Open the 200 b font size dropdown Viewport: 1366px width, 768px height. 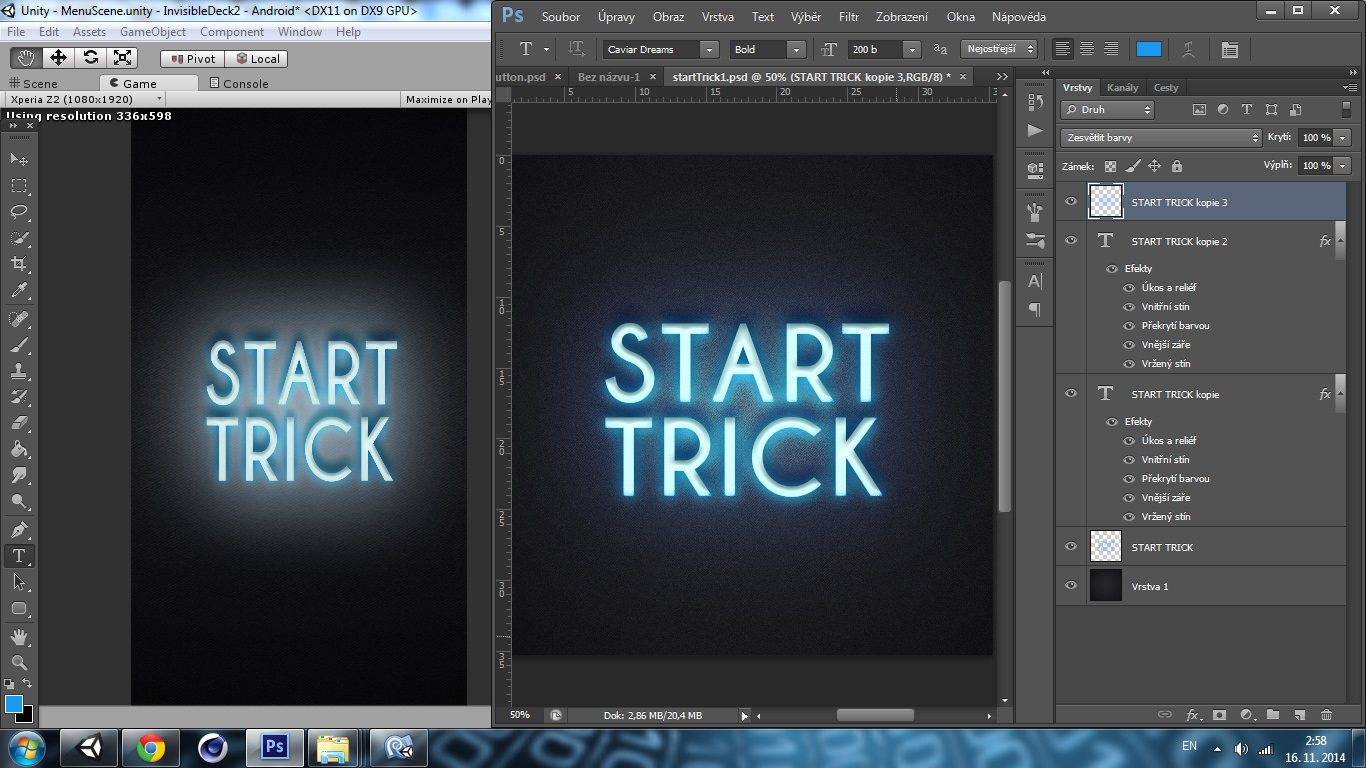(x=911, y=49)
